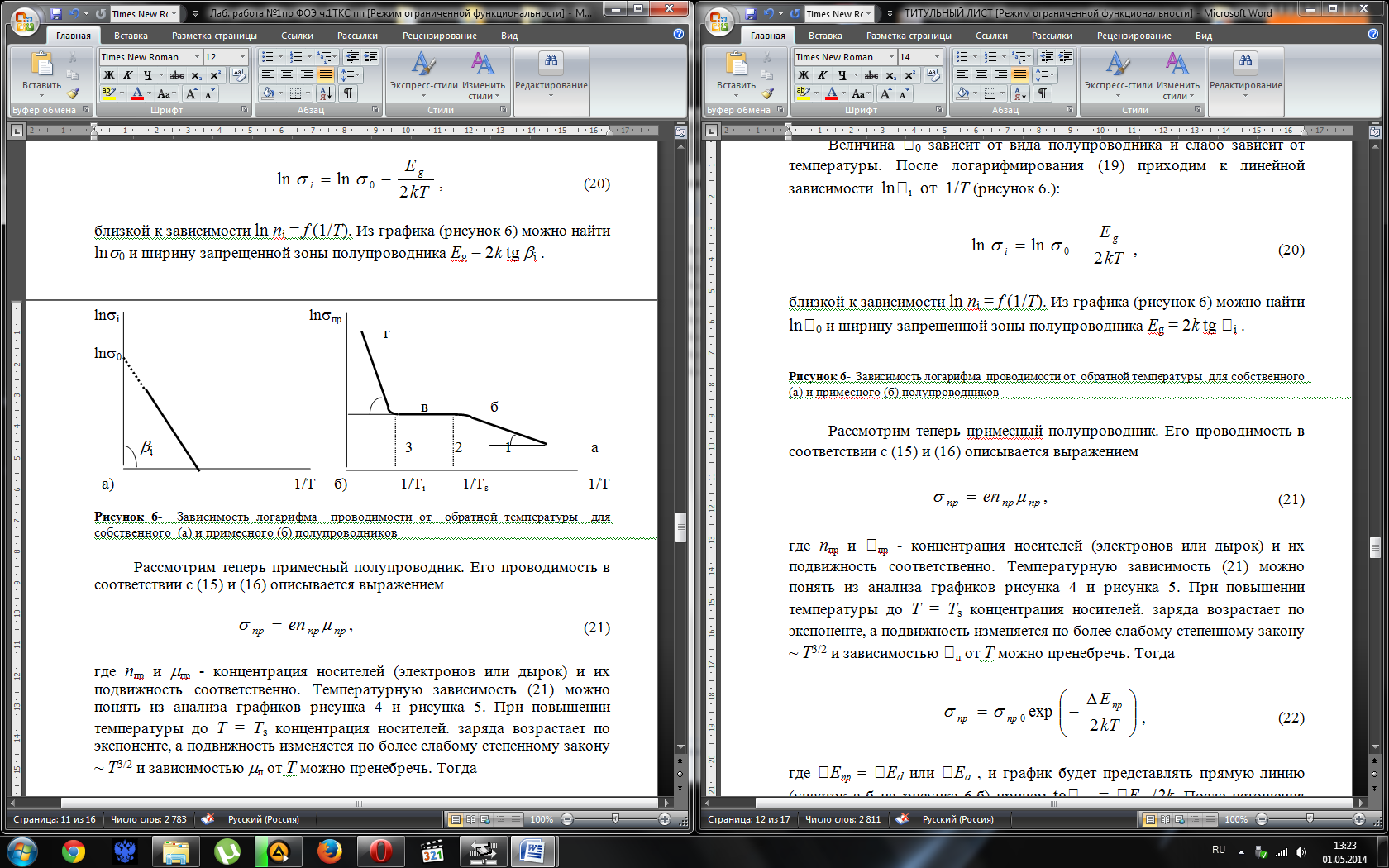
Task: Open line spacing dropdown in the right window
Action: point(1043,75)
